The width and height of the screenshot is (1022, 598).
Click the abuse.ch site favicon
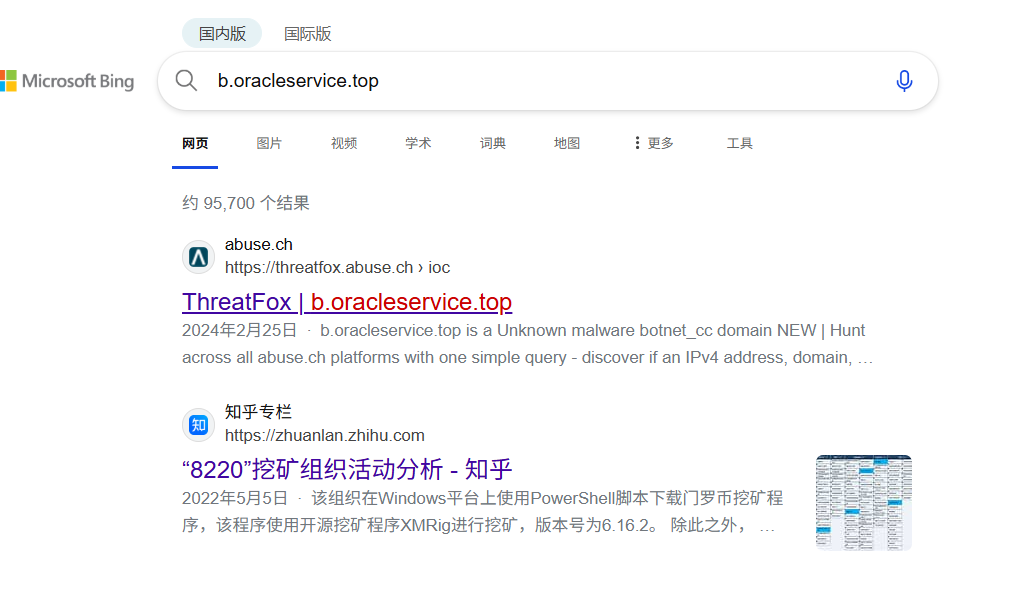(x=198, y=257)
